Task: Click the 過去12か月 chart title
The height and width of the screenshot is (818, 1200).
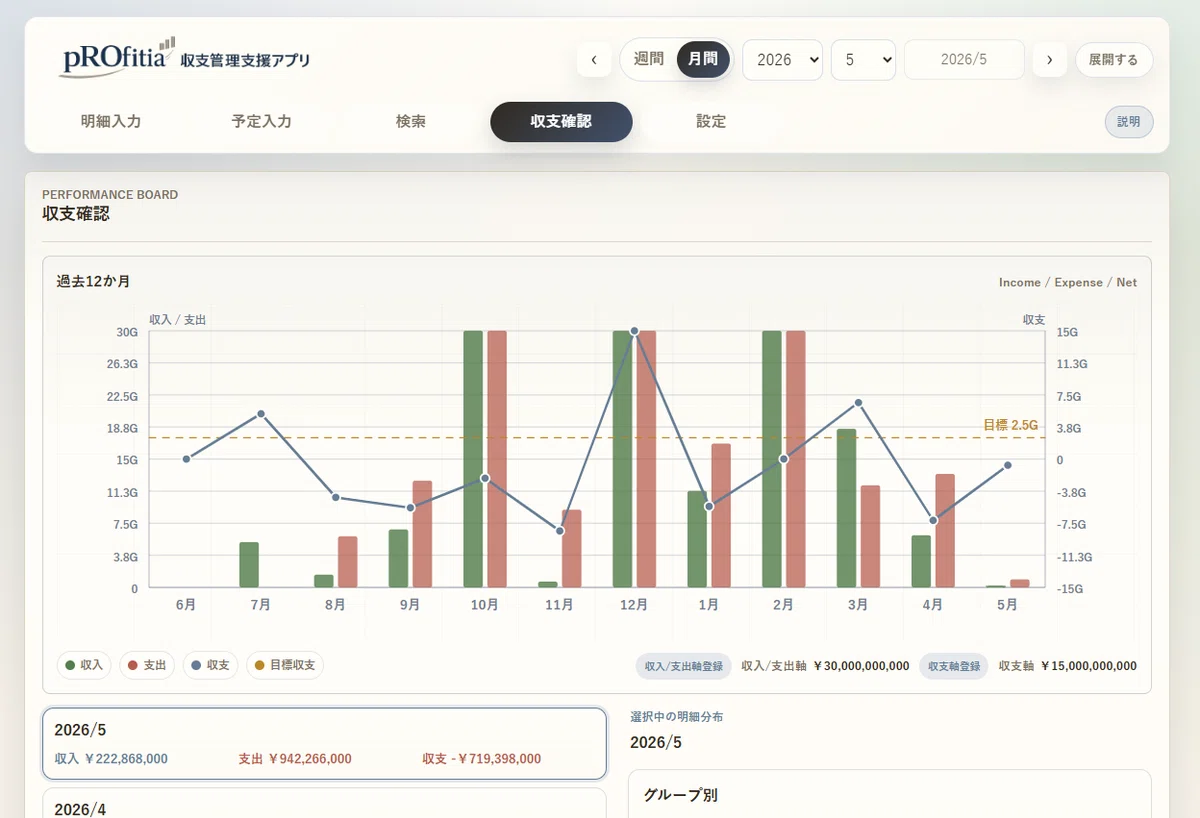Action: coord(93,282)
